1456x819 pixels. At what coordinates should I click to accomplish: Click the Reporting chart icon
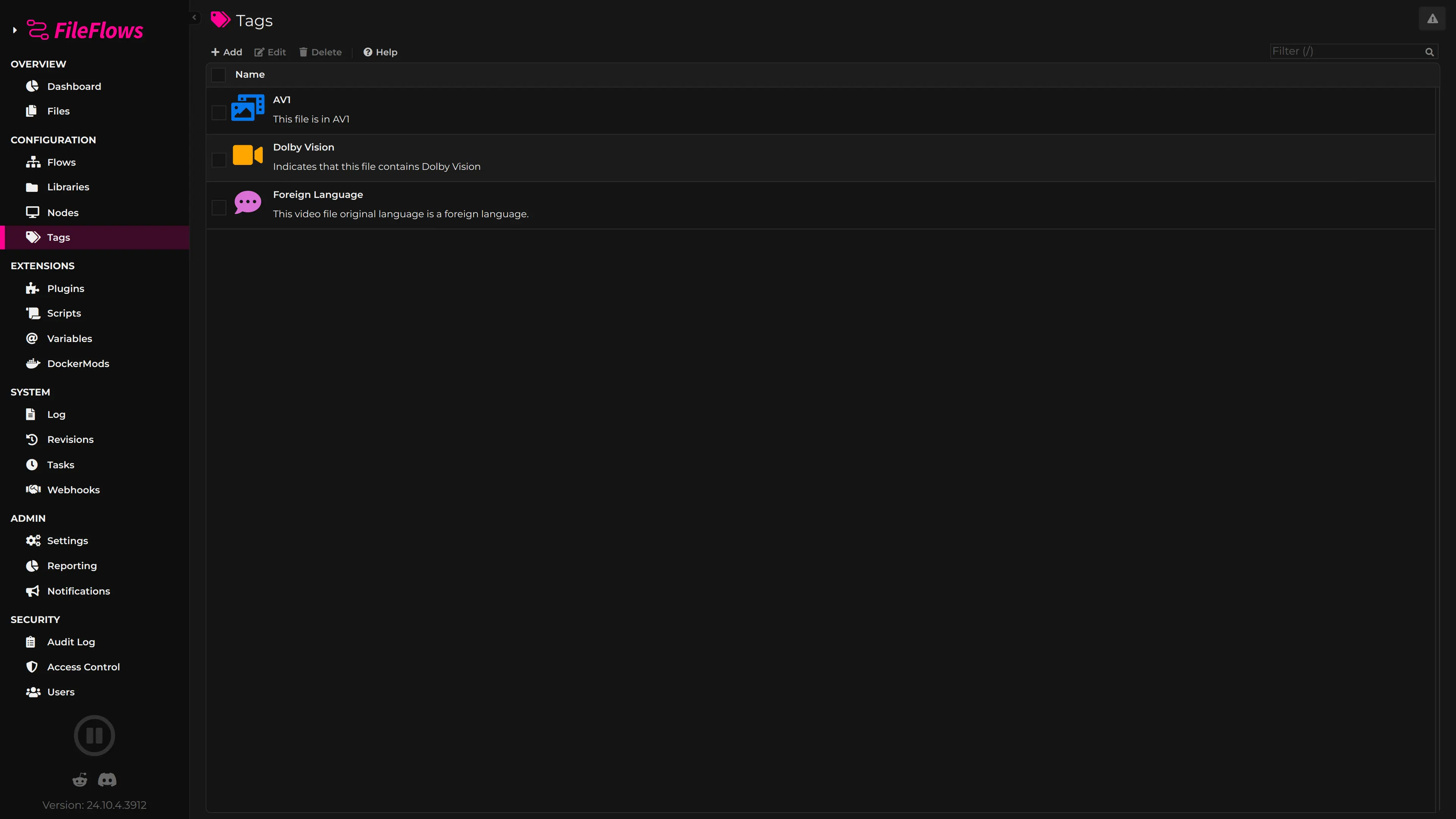[x=32, y=566]
